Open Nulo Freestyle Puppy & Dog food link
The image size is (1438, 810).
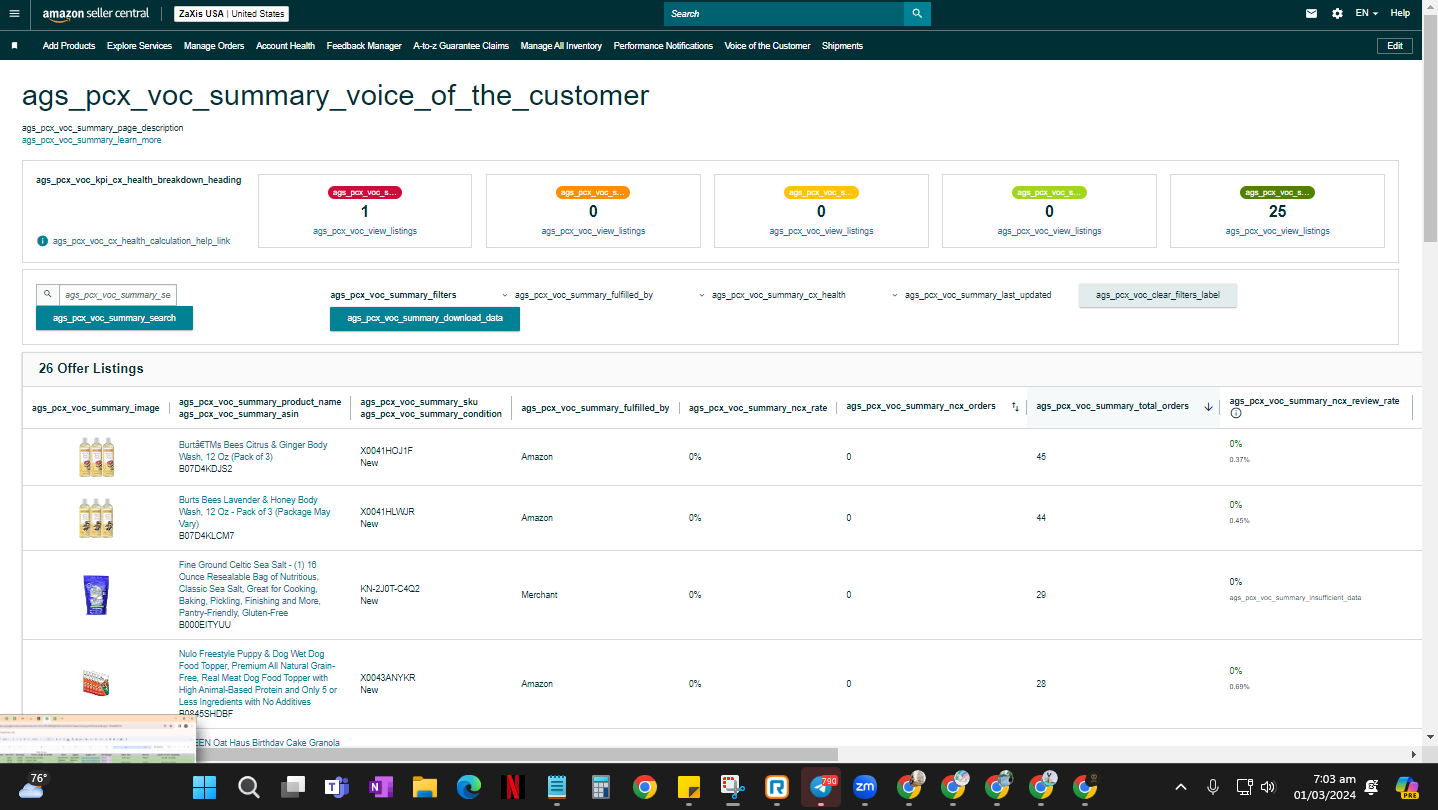coord(258,678)
